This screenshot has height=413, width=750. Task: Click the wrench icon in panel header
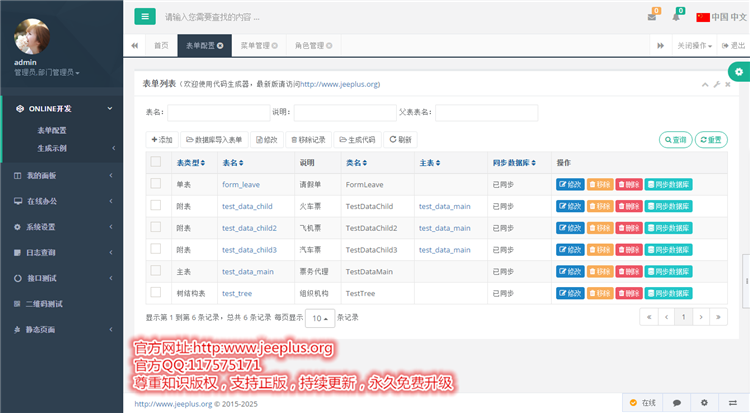pos(715,85)
